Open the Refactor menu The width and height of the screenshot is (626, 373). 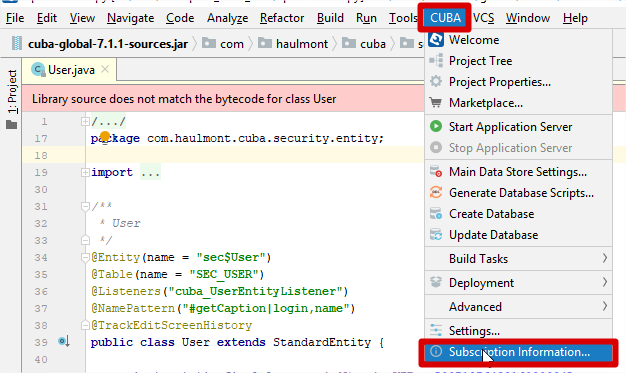click(x=282, y=18)
